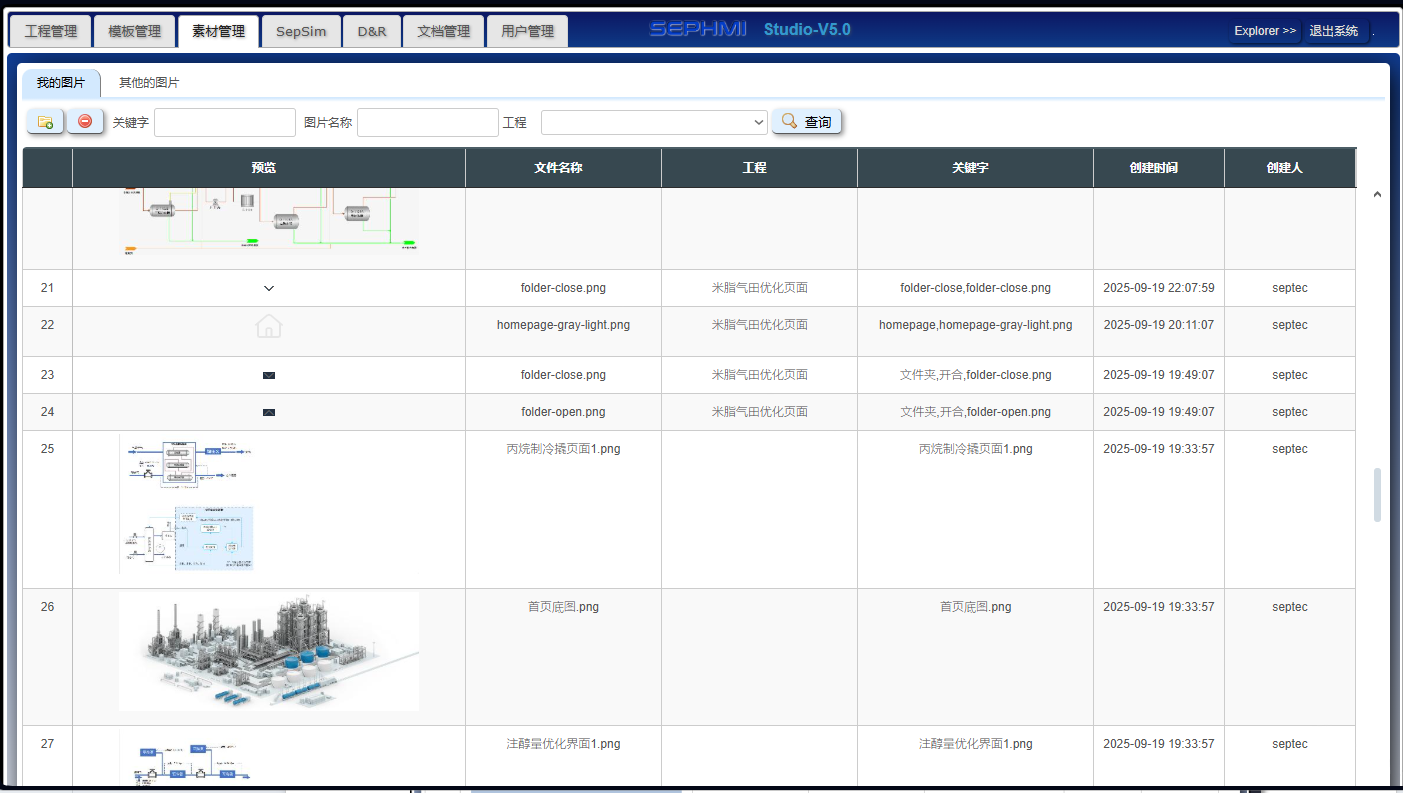Viewport: 1403px width, 793px height.
Task: Click the 查询 search button
Action: (x=806, y=122)
